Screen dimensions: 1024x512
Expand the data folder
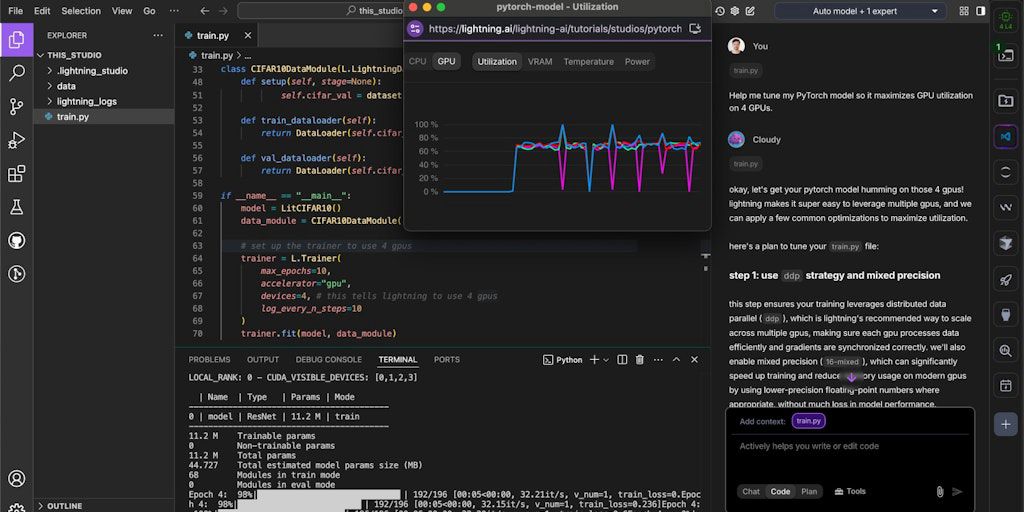pyautogui.click(x=66, y=86)
